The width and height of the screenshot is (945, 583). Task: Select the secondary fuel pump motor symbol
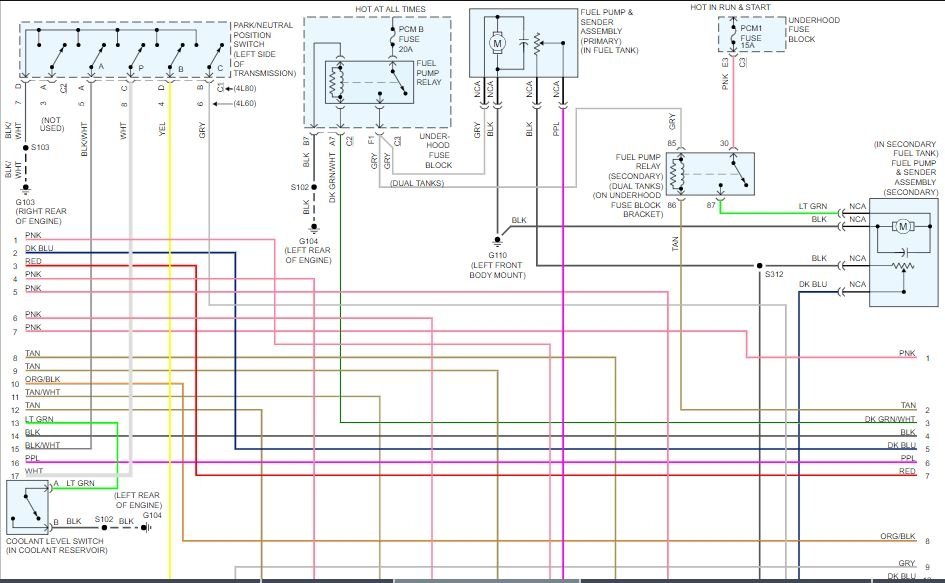click(x=903, y=227)
